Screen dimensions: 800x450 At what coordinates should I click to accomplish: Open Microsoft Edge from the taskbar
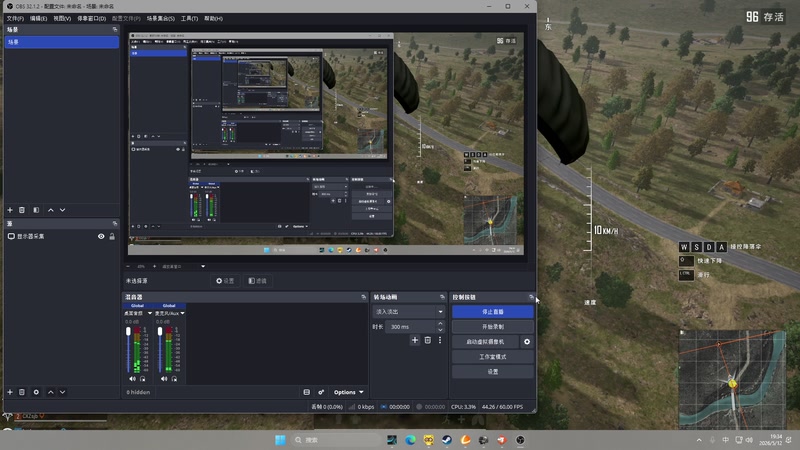click(410, 440)
